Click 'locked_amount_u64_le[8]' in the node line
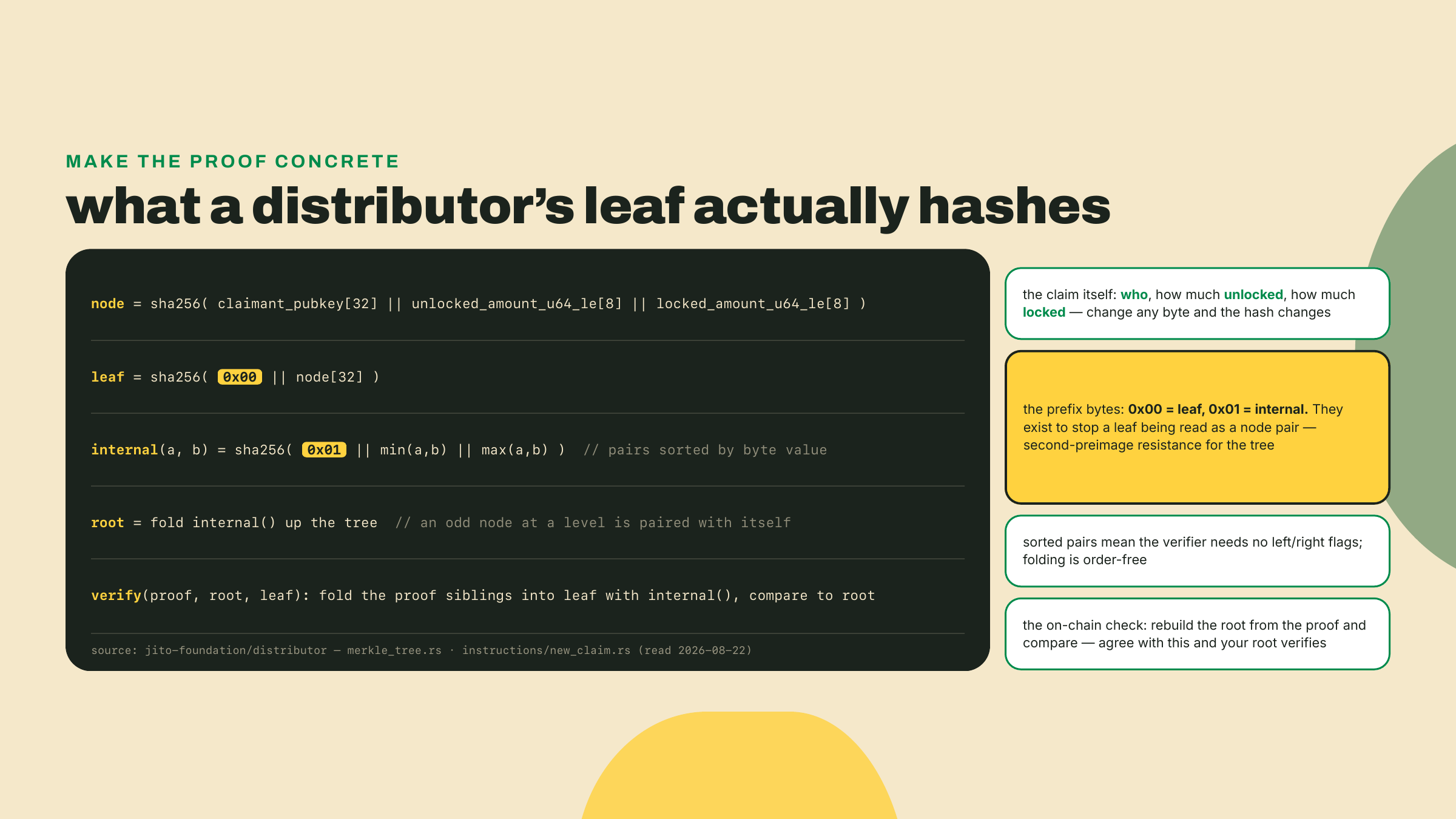This screenshot has width=1456, height=819. 753,303
